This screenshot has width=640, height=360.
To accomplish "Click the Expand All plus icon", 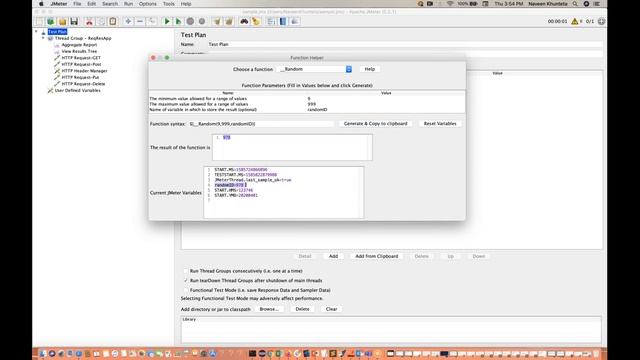I will click(128, 21).
